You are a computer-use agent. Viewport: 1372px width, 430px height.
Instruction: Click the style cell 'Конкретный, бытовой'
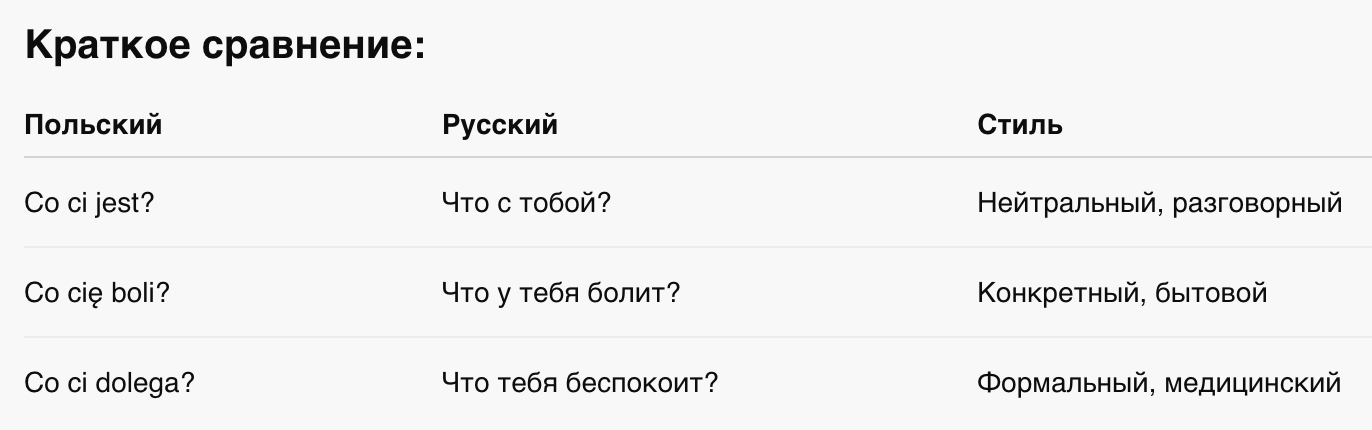coord(1122,293)
